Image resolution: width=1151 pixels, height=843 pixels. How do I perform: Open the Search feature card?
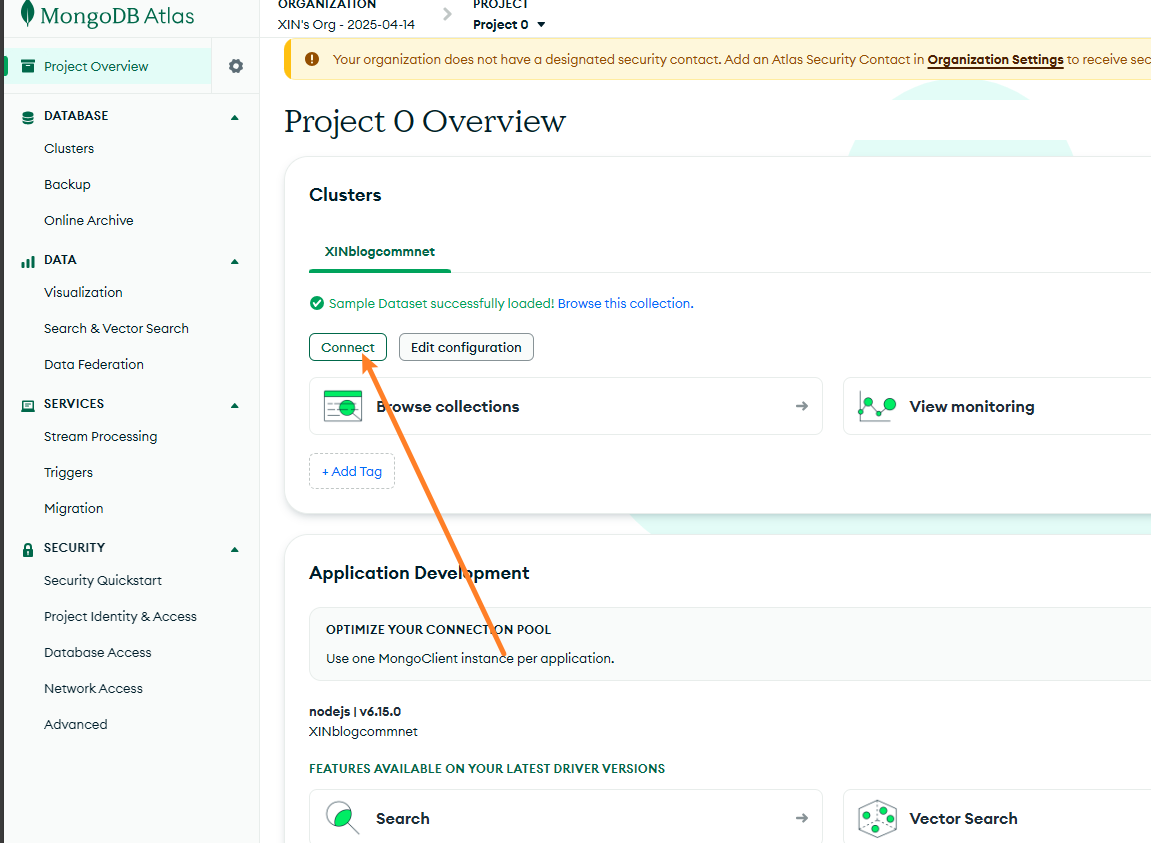click(566, 817)
